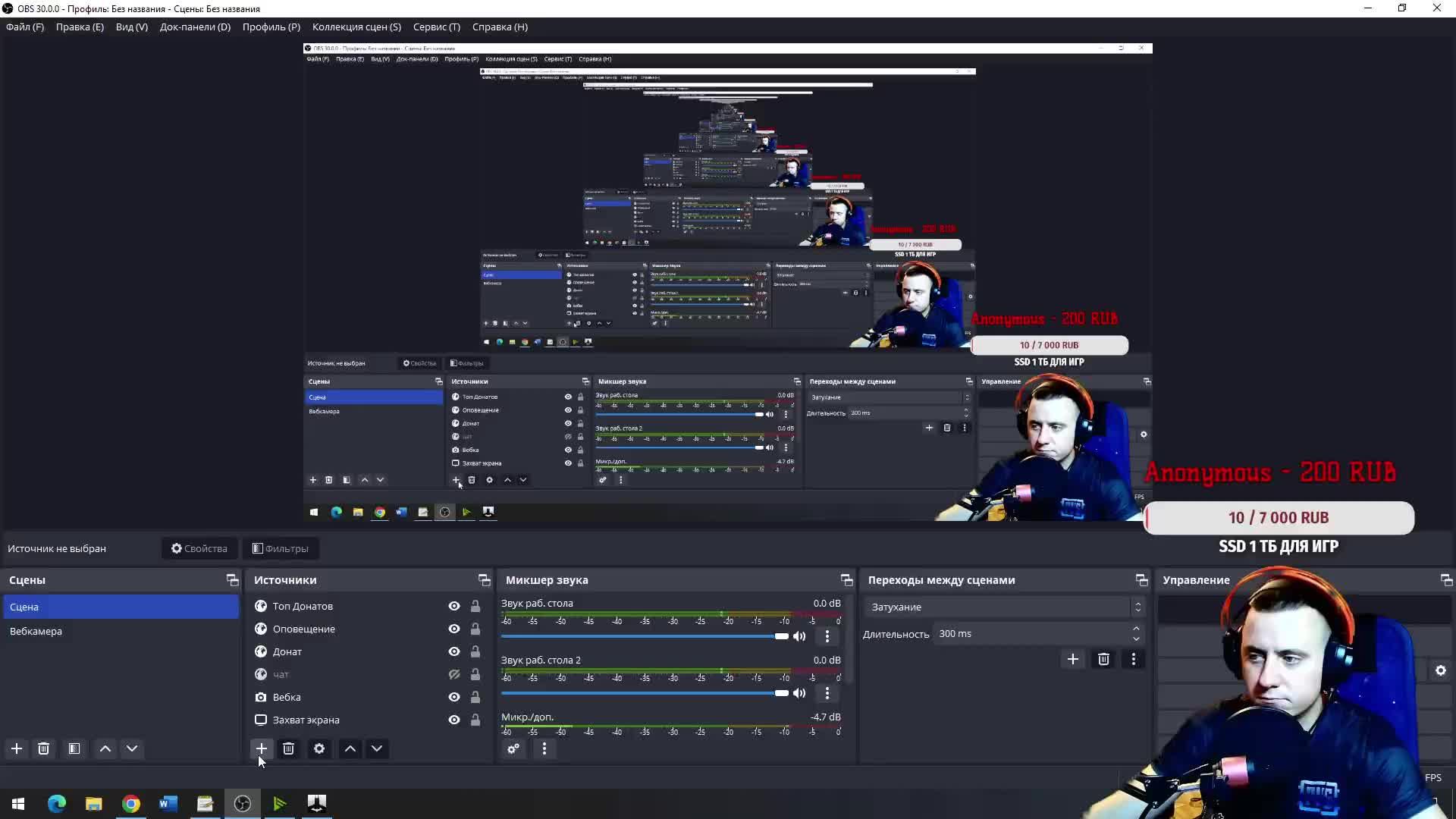This screenshot has width=1456, height=819.
Task: Open options menu for Звук раб. стола
Action: (x=827, y=636)
